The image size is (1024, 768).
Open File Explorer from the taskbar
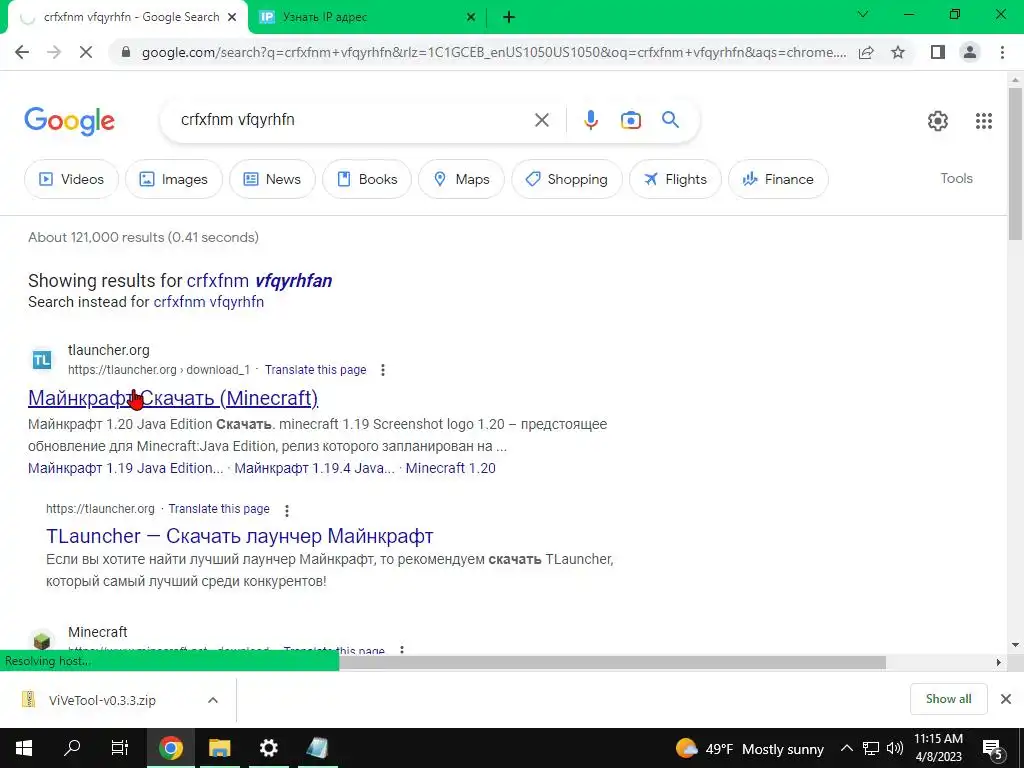coord(219,748)
